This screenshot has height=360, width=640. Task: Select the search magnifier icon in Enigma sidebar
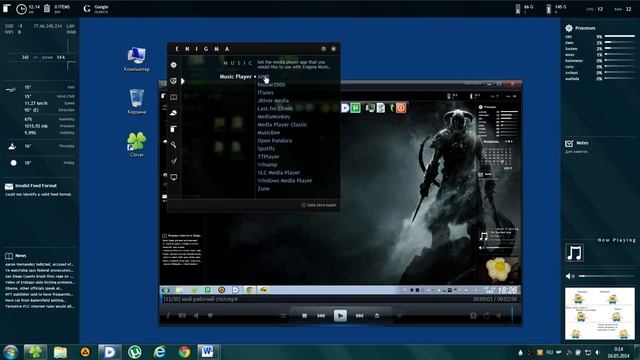point(173,145)
